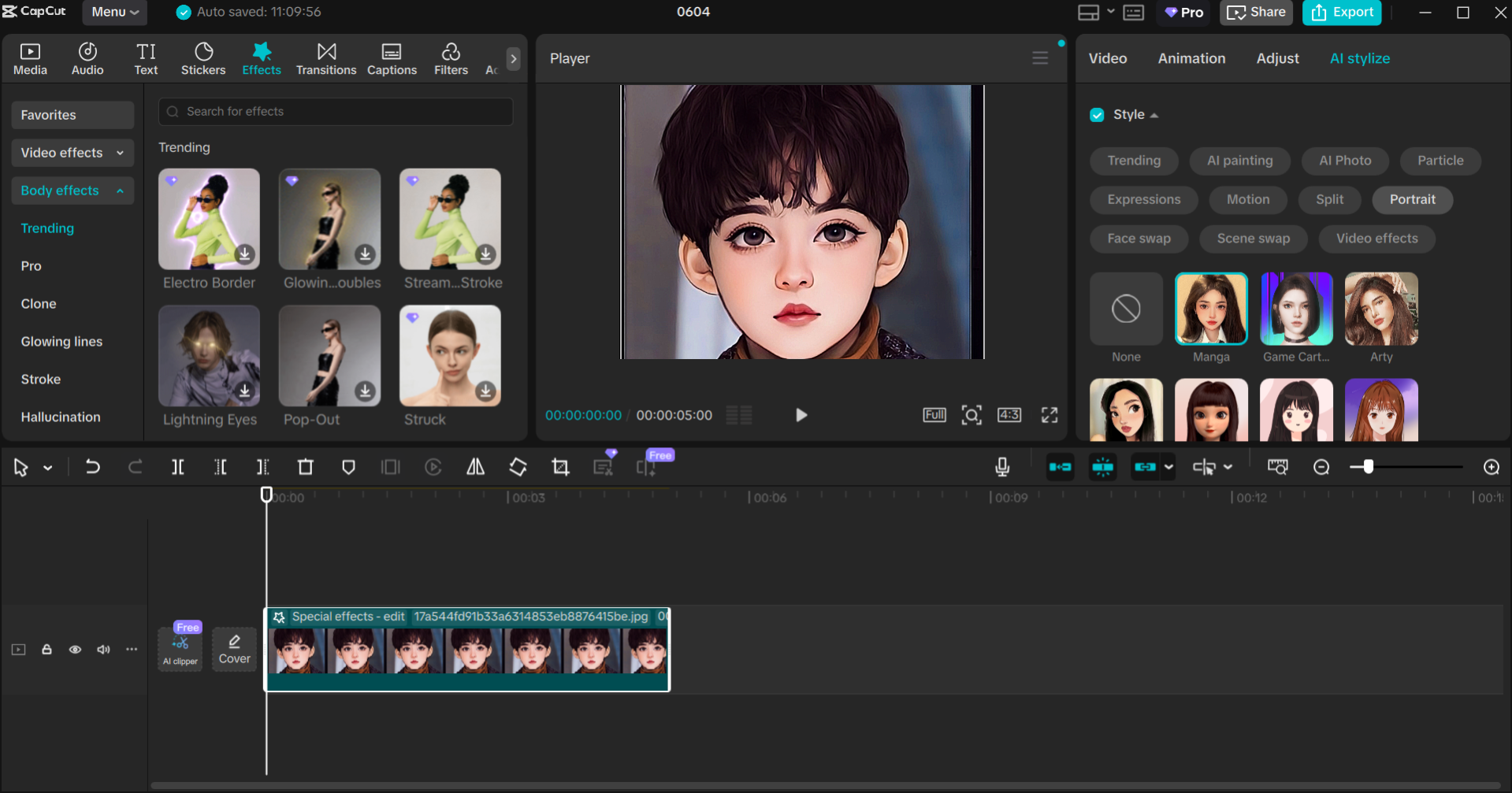Click the Undo icon above the timeline

coord(93,466)
